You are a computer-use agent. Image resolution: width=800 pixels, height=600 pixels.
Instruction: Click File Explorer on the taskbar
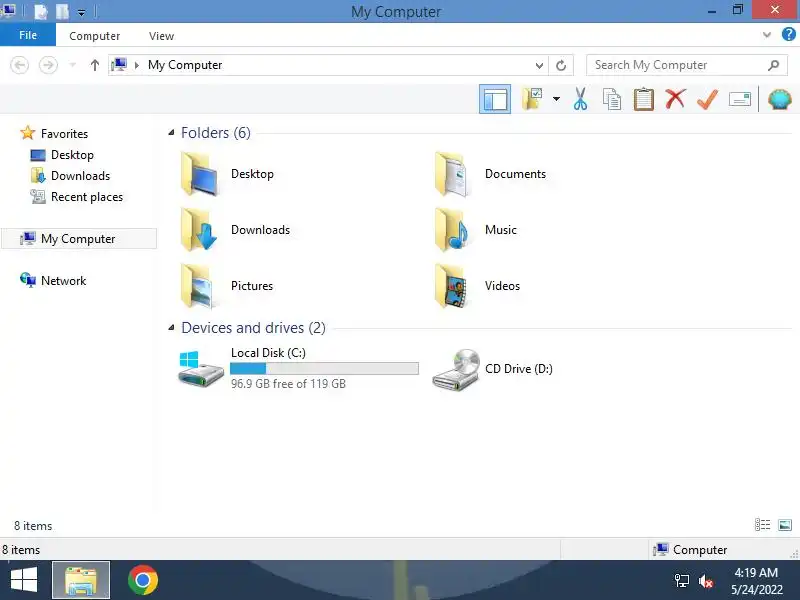click(81, 580)
